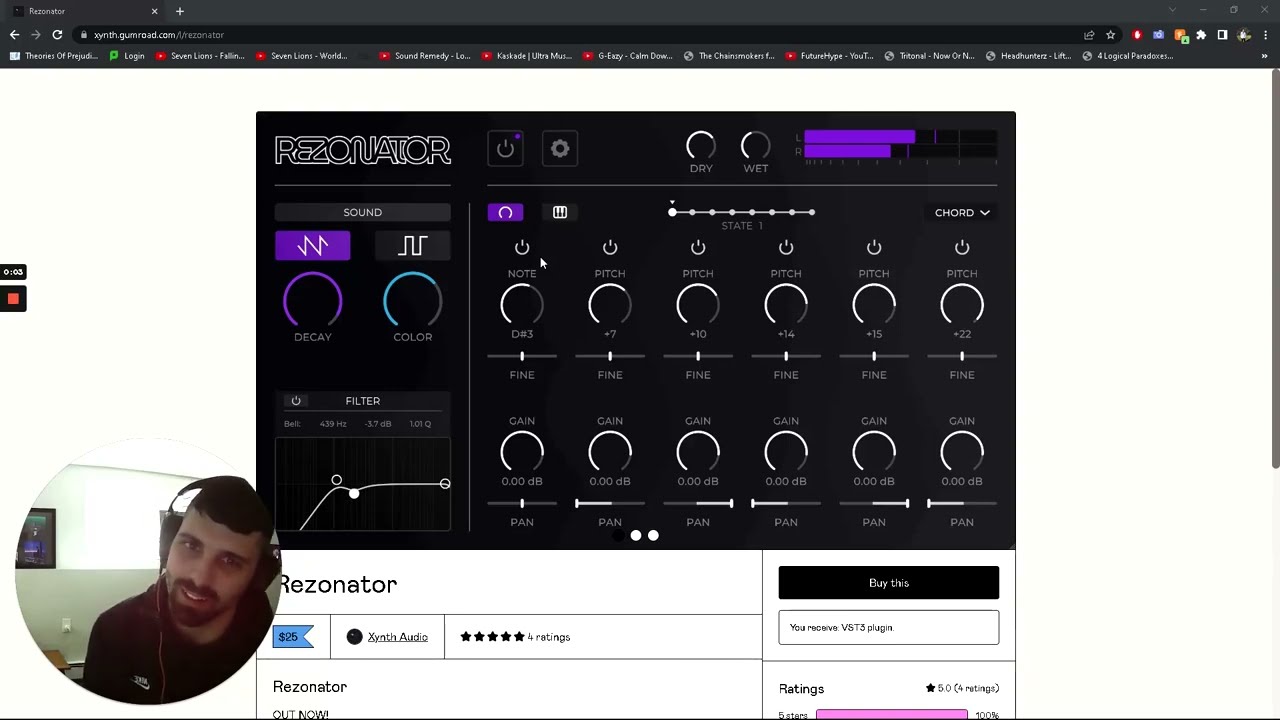
Task: Open the CHORD dropdown
Action: pos(962,213)
